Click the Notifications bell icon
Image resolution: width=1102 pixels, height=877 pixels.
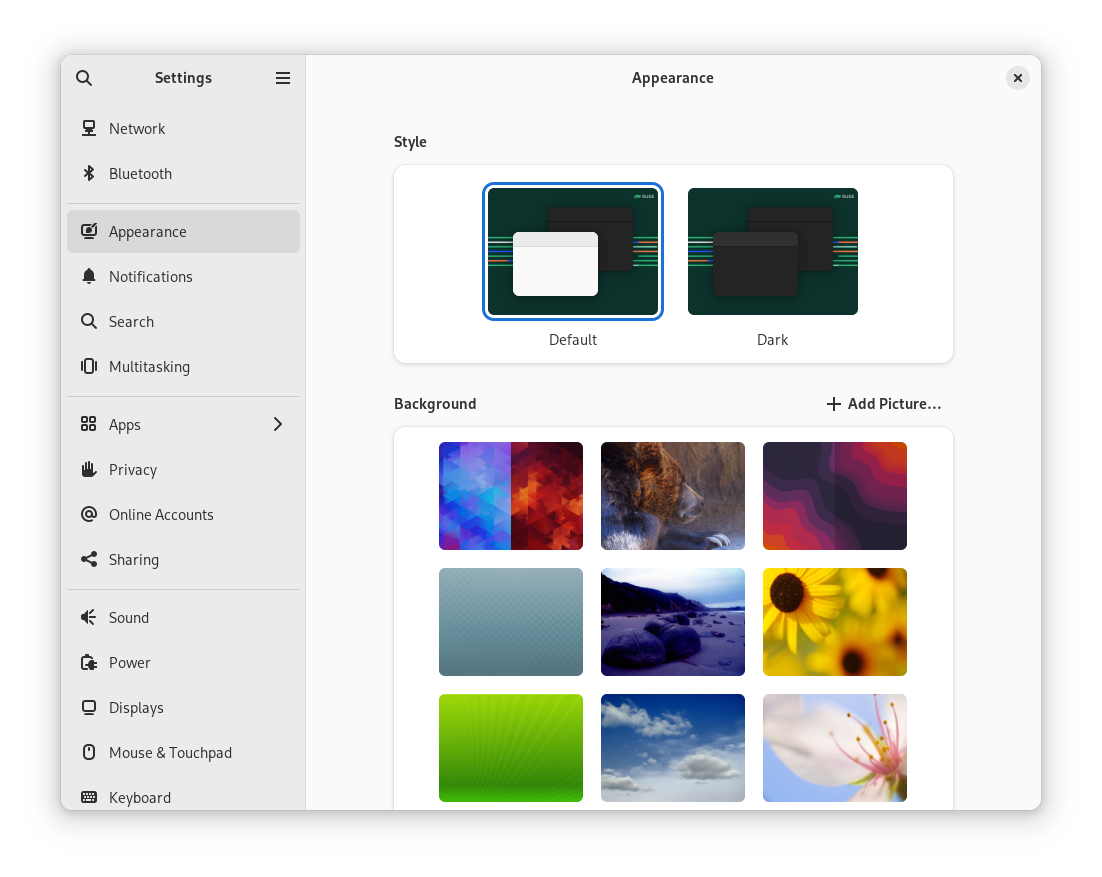[x=89, y=277]
